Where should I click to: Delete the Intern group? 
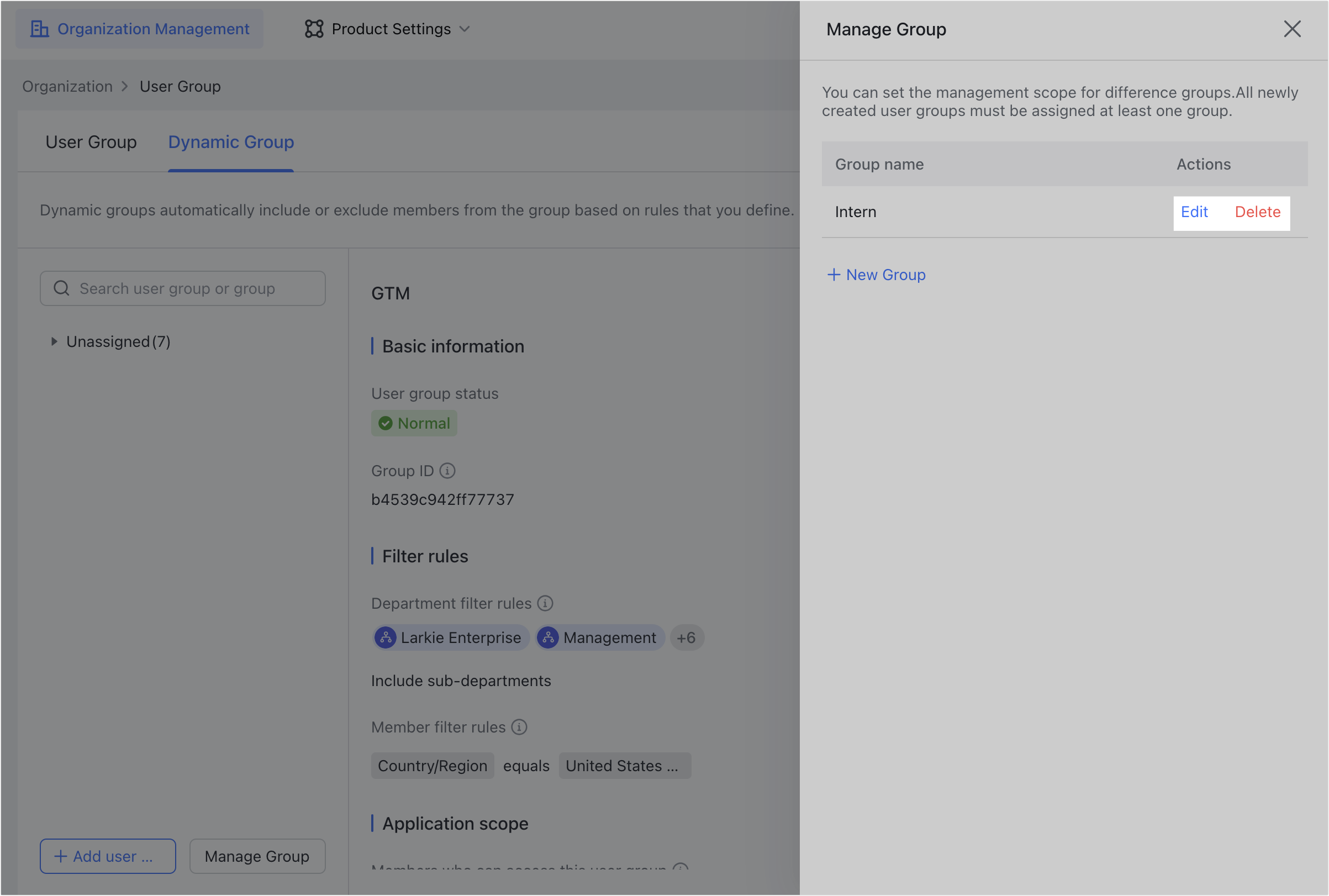coord(1258,212)
